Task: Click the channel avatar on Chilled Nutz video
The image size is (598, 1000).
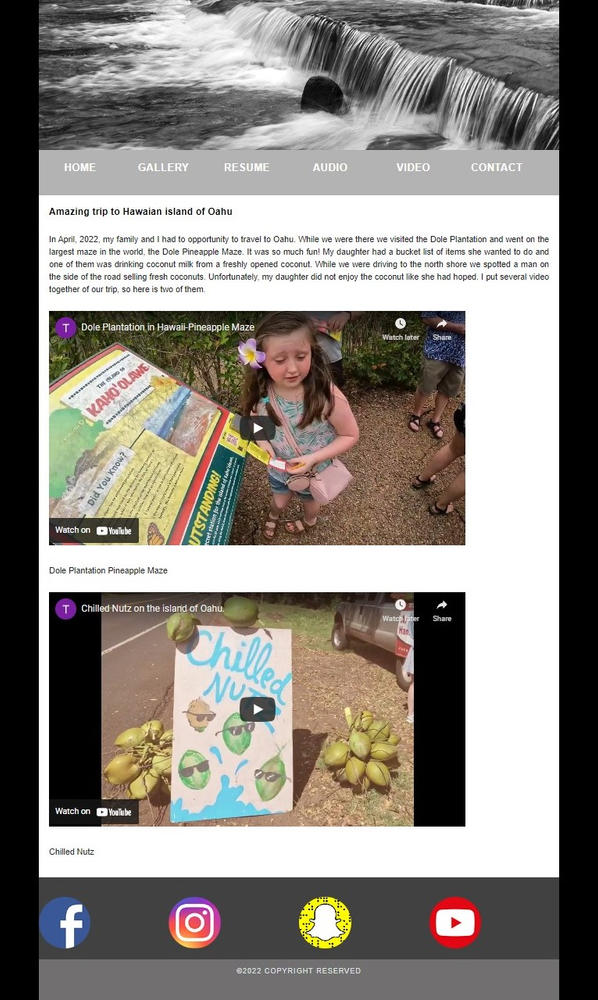Action: [x=66, y=608]
